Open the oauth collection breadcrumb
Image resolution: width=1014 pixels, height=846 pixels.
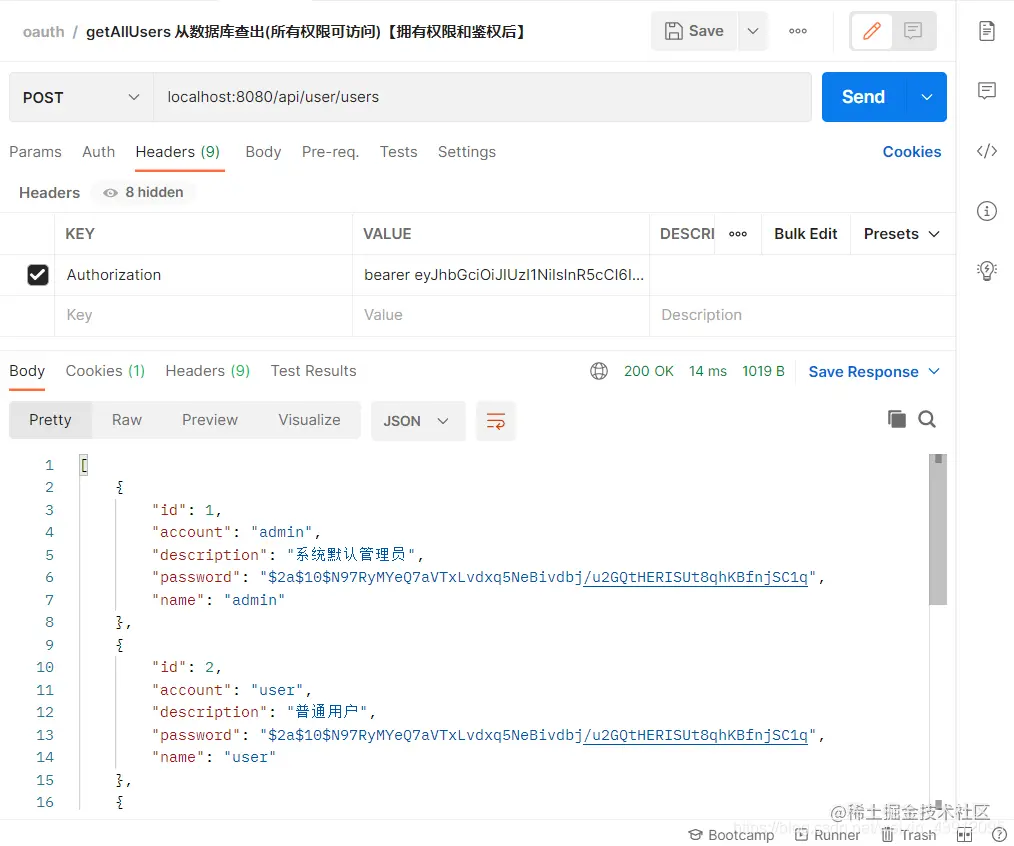pyautogui.click(x=43, y=32)
